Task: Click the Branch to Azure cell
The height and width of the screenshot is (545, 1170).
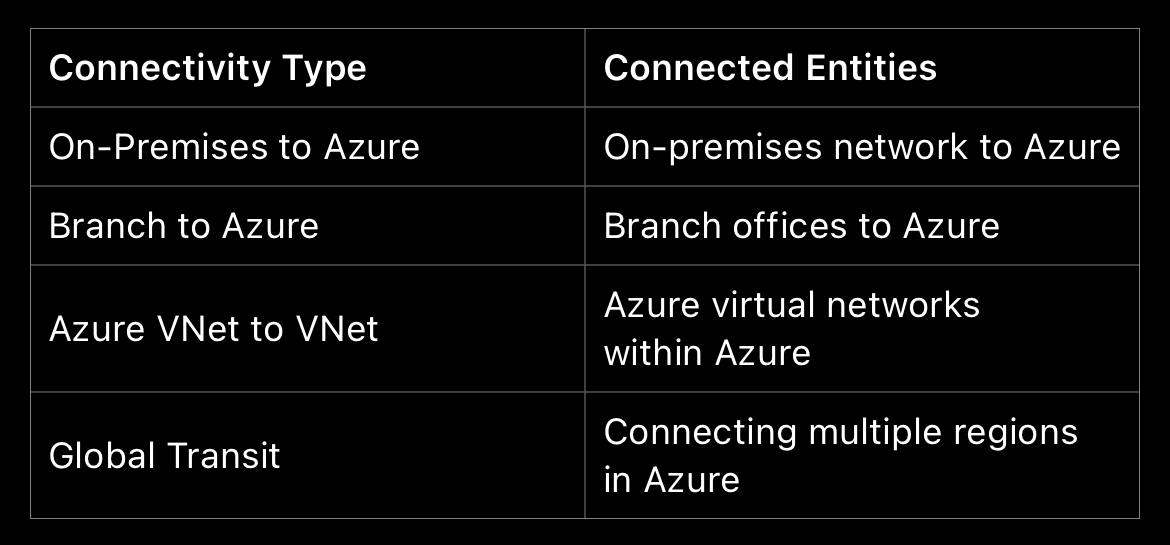Action: [184, 226]
